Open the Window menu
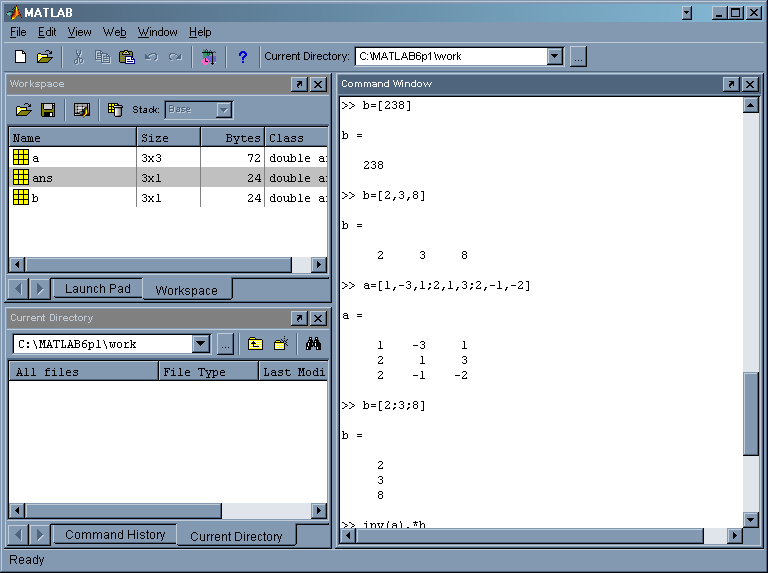The image size is (768, 573). 157,32
